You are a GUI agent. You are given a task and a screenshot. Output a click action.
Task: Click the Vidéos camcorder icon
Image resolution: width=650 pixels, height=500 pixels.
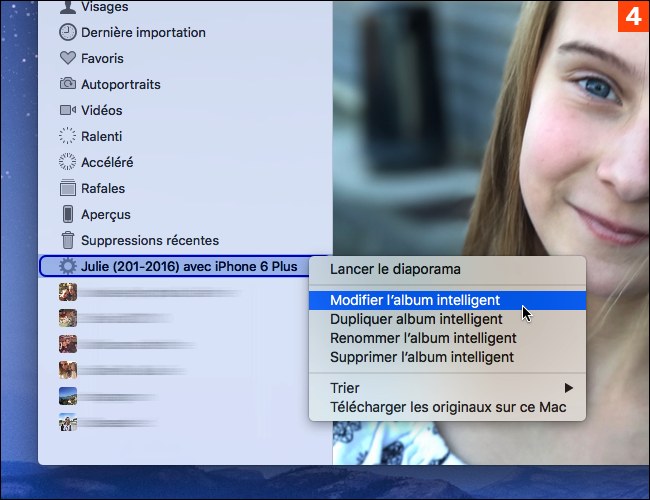[68, 110]
